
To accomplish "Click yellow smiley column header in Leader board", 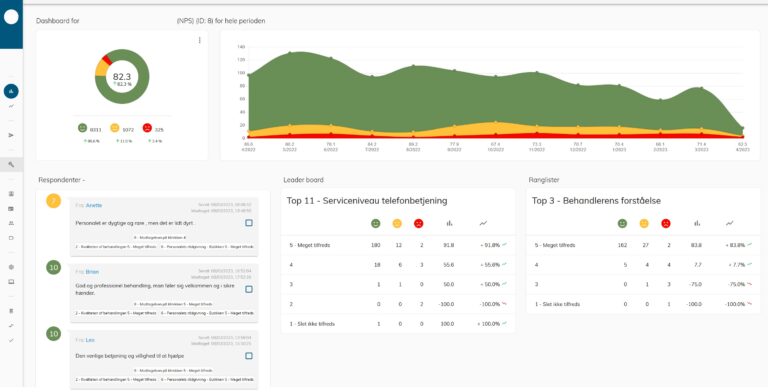I will pyautogui.click(x=397, y=223).
